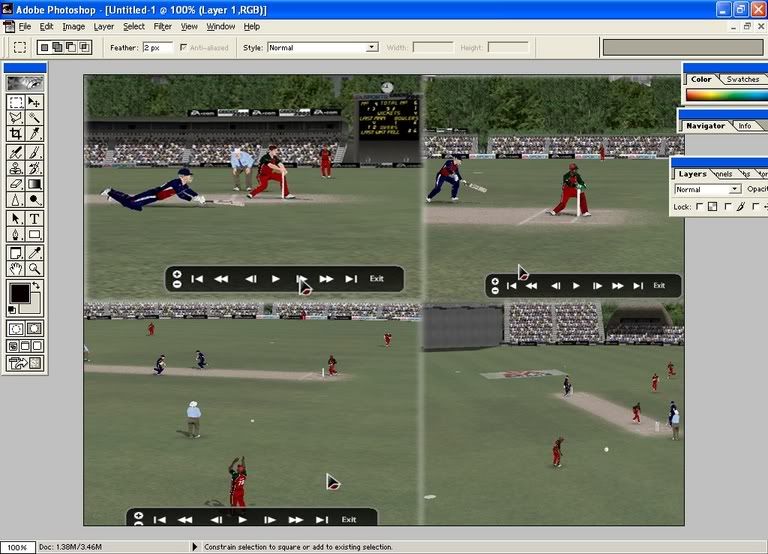Select the Rectangular Marquee tool
This screenshot has height=554, width=768.
click(x=16, y=102)
